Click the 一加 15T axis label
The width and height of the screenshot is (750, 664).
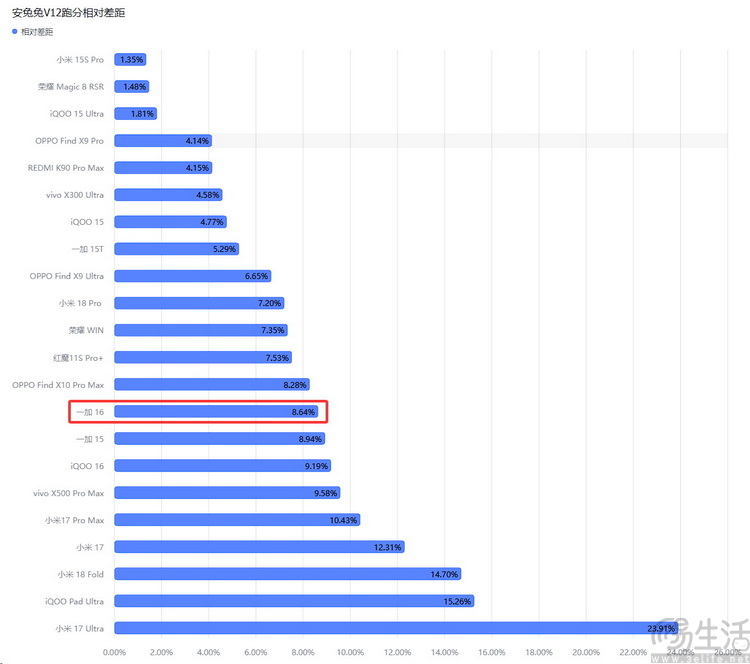(88, 249)
